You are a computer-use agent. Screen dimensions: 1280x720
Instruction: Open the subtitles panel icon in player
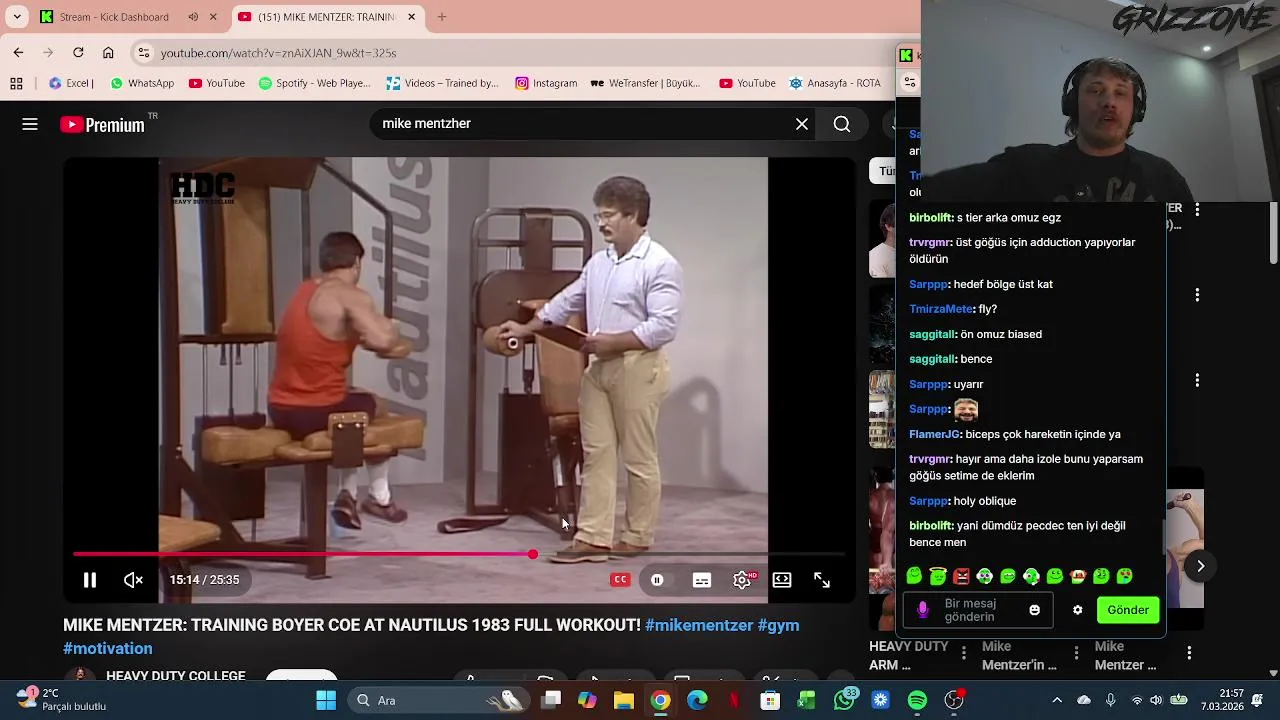[x=702, y=580]
